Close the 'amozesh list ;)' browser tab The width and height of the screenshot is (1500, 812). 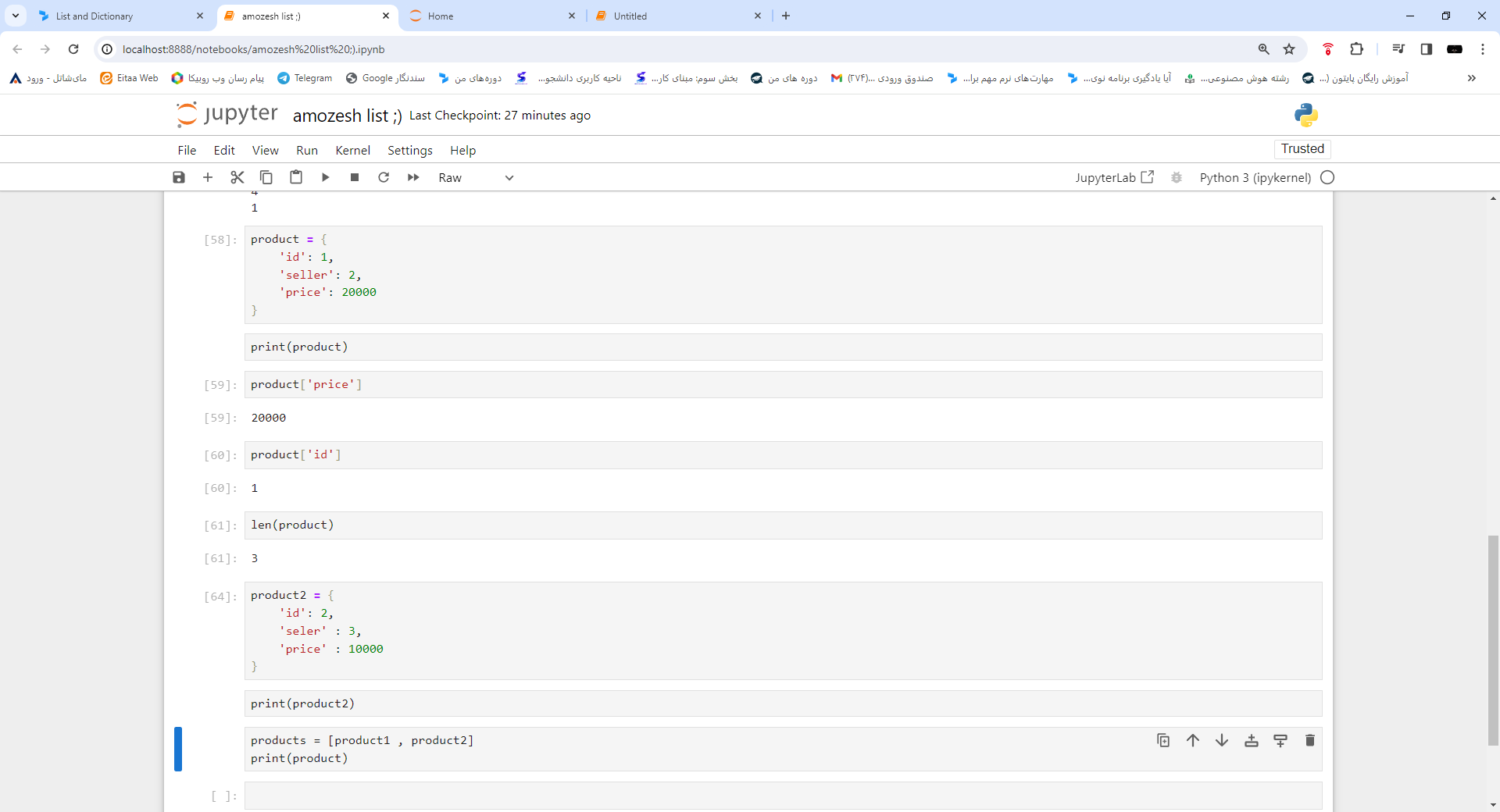click(x=386, y=16)
